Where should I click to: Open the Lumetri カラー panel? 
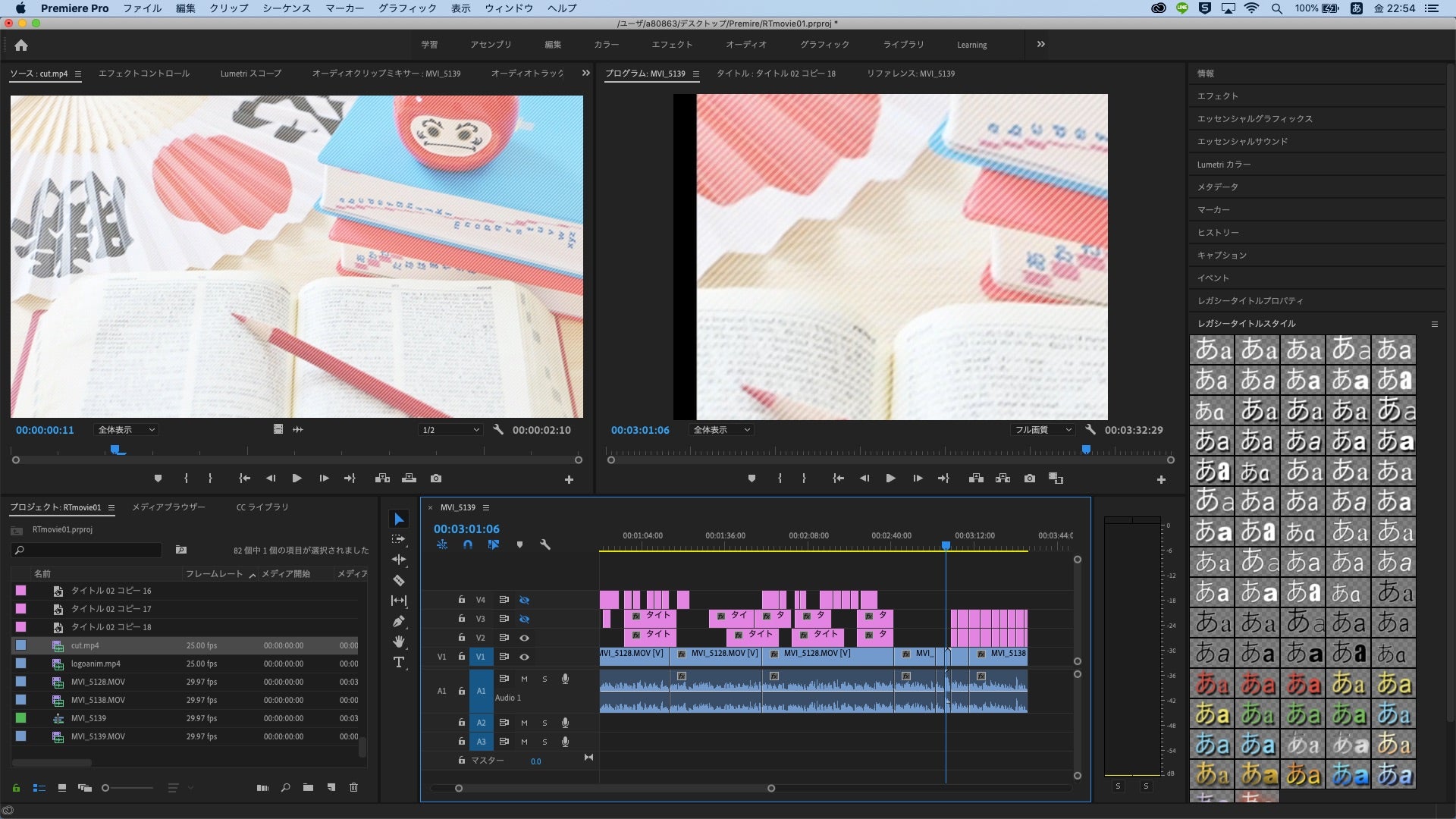1224,165
